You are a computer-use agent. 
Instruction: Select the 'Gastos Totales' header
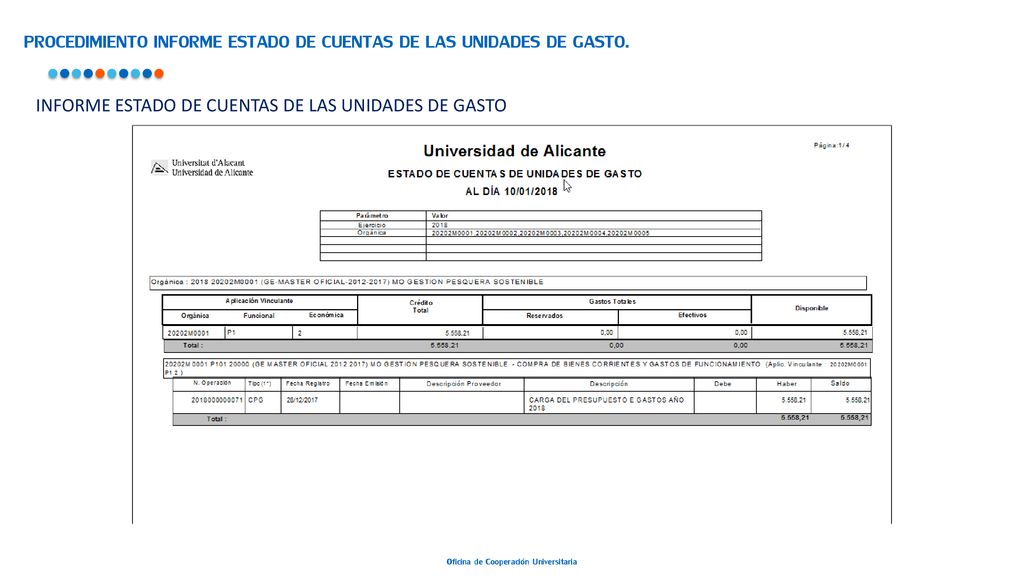tap(612, 302)
